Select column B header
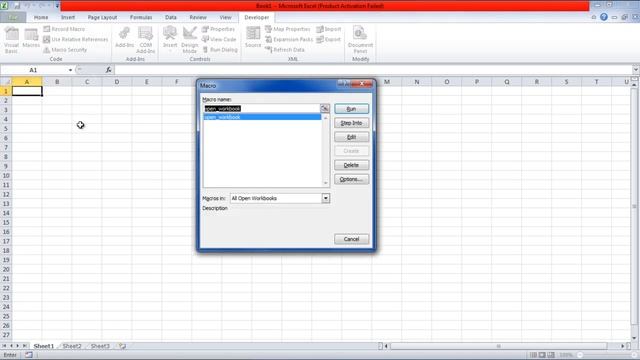 point(57,82)
